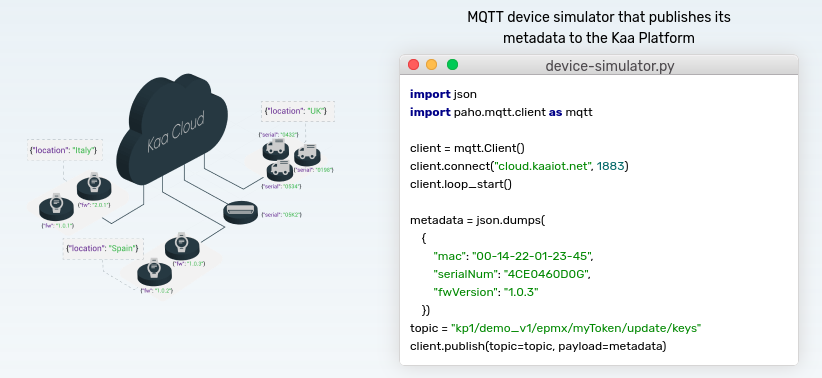Click the air conditioner device icon
This screenshot has height=378, width=822.
[x=241, y=212]
